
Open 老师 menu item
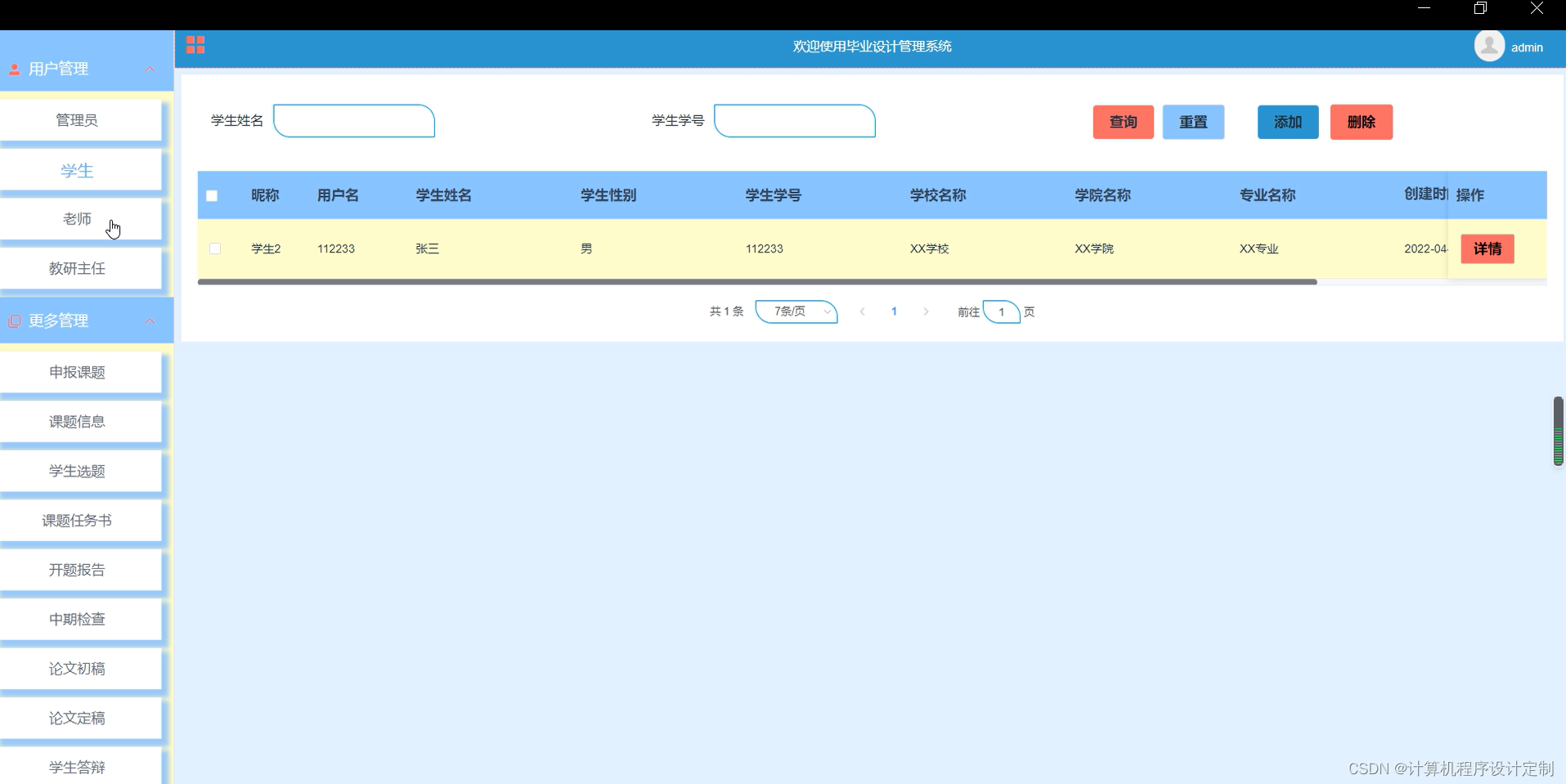(81, 219)
